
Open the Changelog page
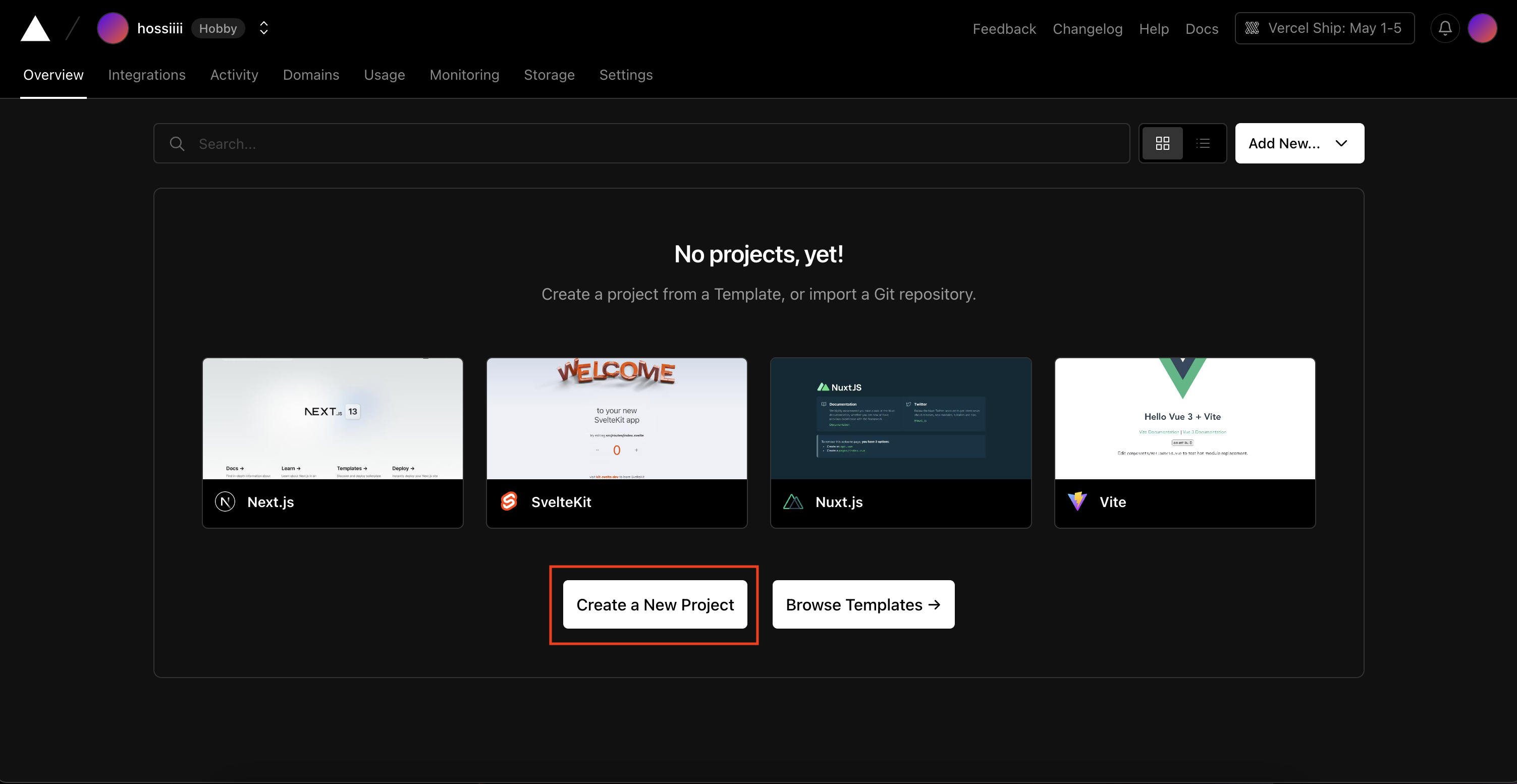point(1087,28)
